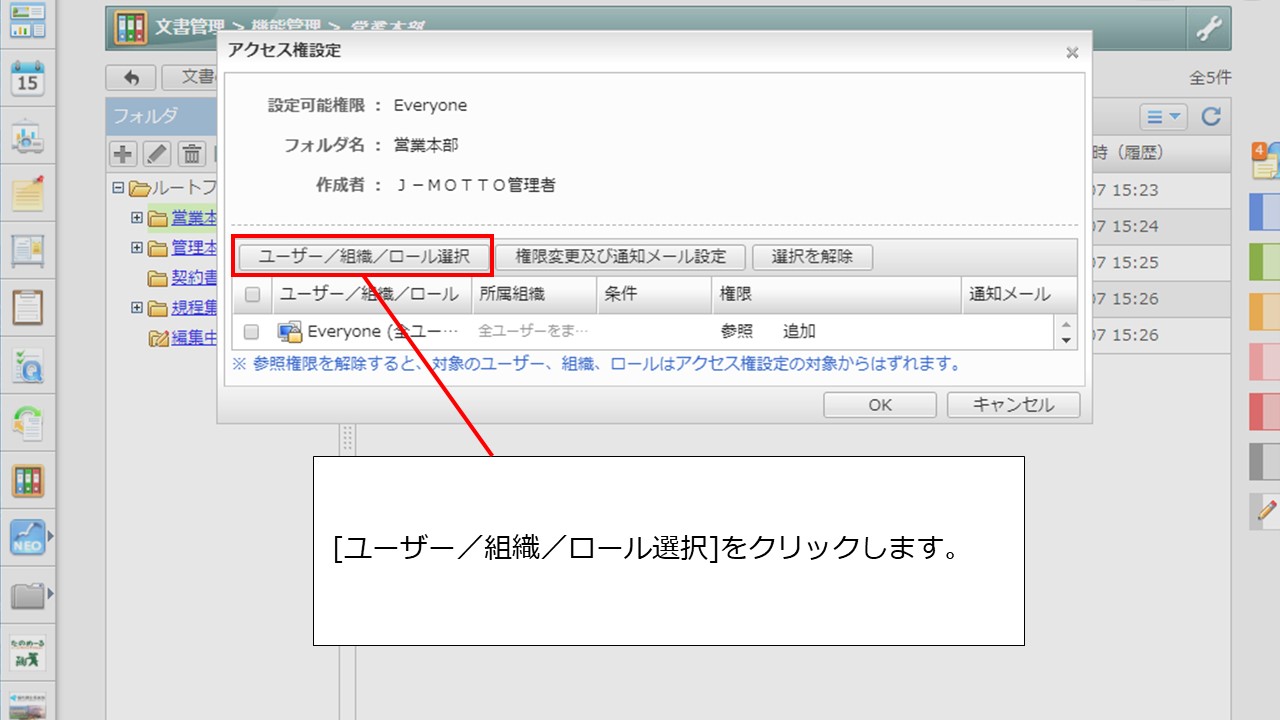Click 権限変更及び通知メール設定 button

[620, 257]
